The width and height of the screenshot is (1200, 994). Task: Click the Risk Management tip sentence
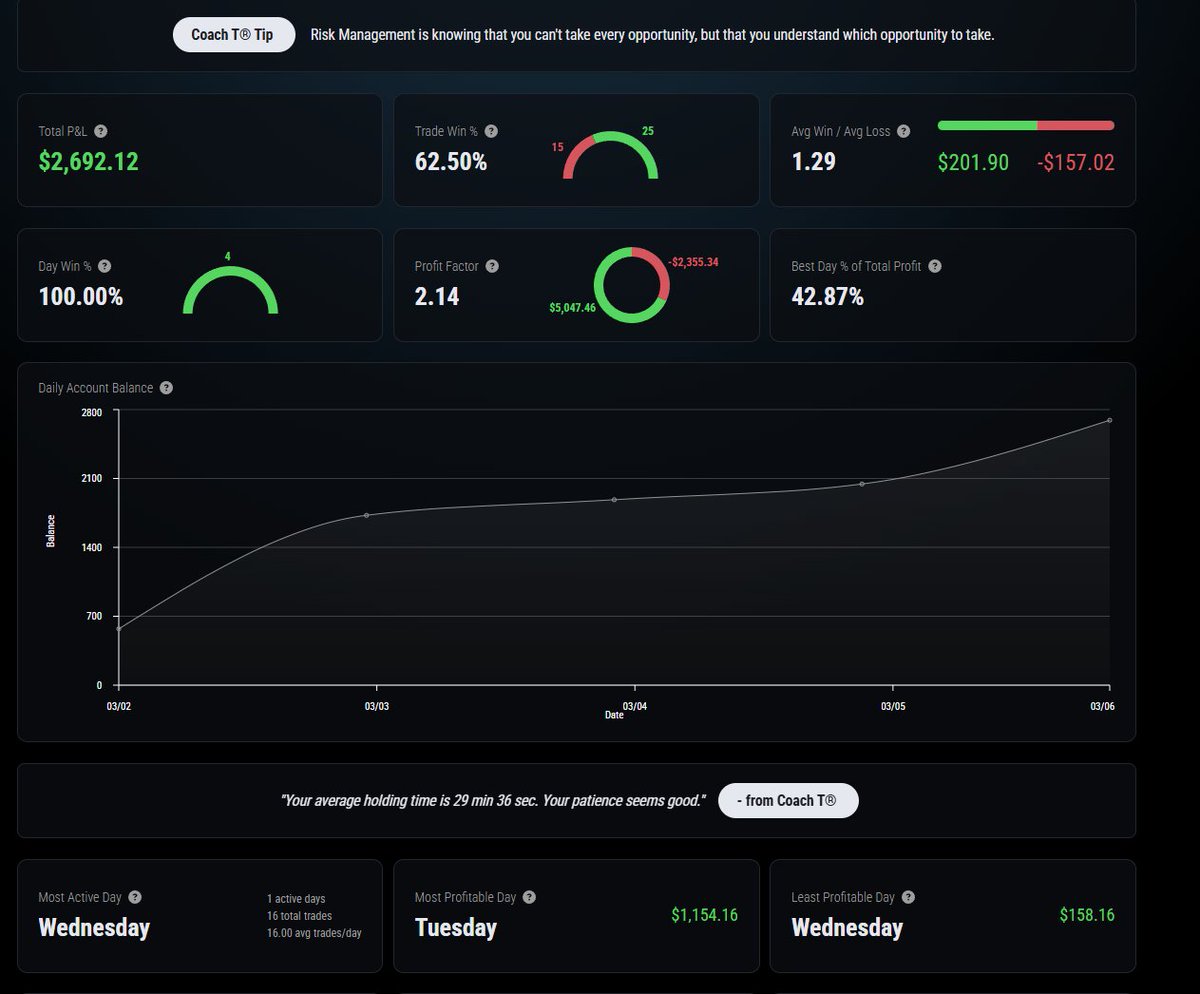pyautogui.click(x=652, y=35)
